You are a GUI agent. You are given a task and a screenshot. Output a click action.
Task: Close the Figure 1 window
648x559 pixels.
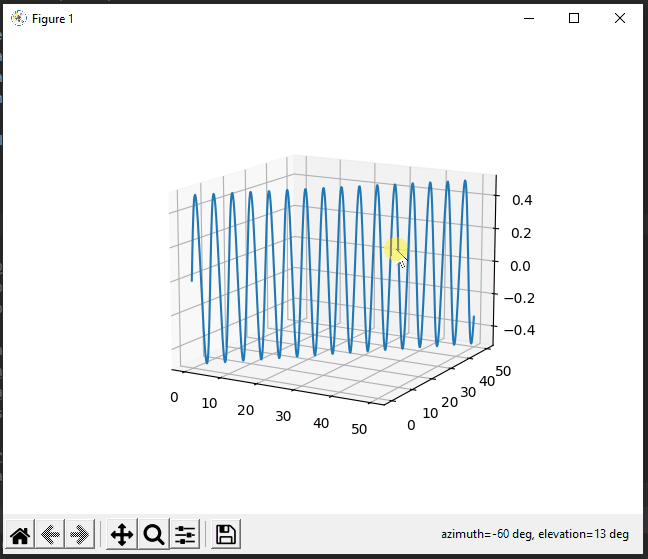(619, 18)
